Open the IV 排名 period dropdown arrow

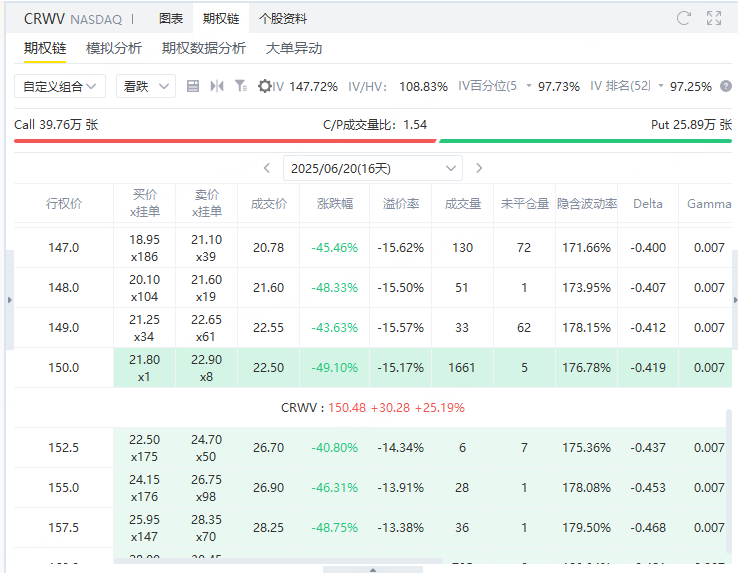pos(661,86)
